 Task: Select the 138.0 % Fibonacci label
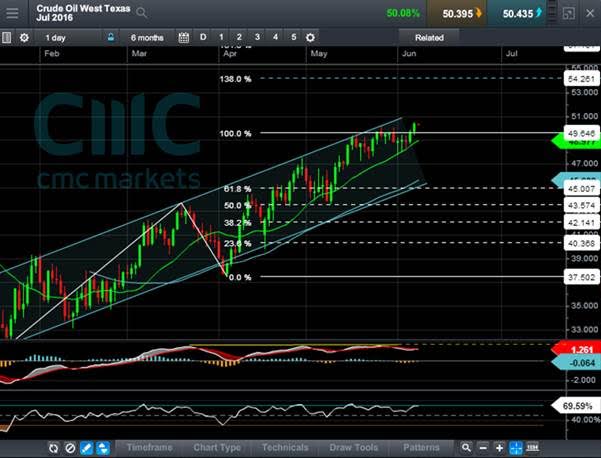(x=235, y=79)
